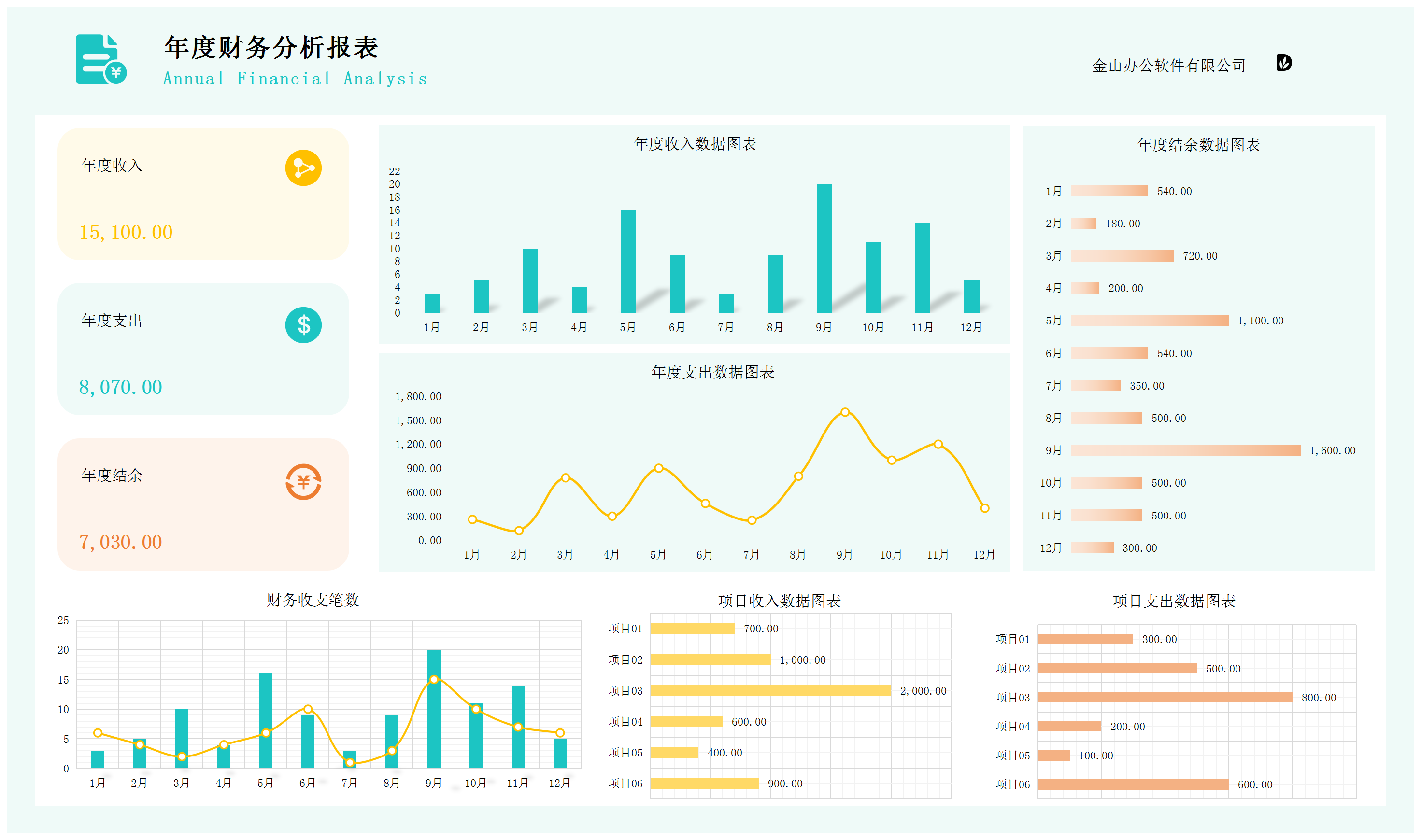
Task: Click the 15,100.00 annual income value
Action: click(126, 233)
